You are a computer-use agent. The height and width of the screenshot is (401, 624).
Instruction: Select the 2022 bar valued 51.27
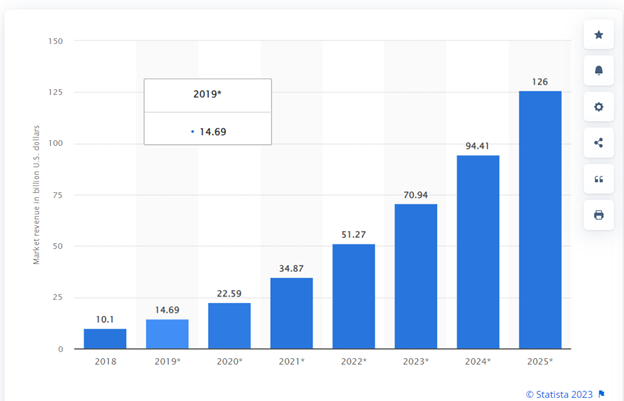[x=353, y=297]
